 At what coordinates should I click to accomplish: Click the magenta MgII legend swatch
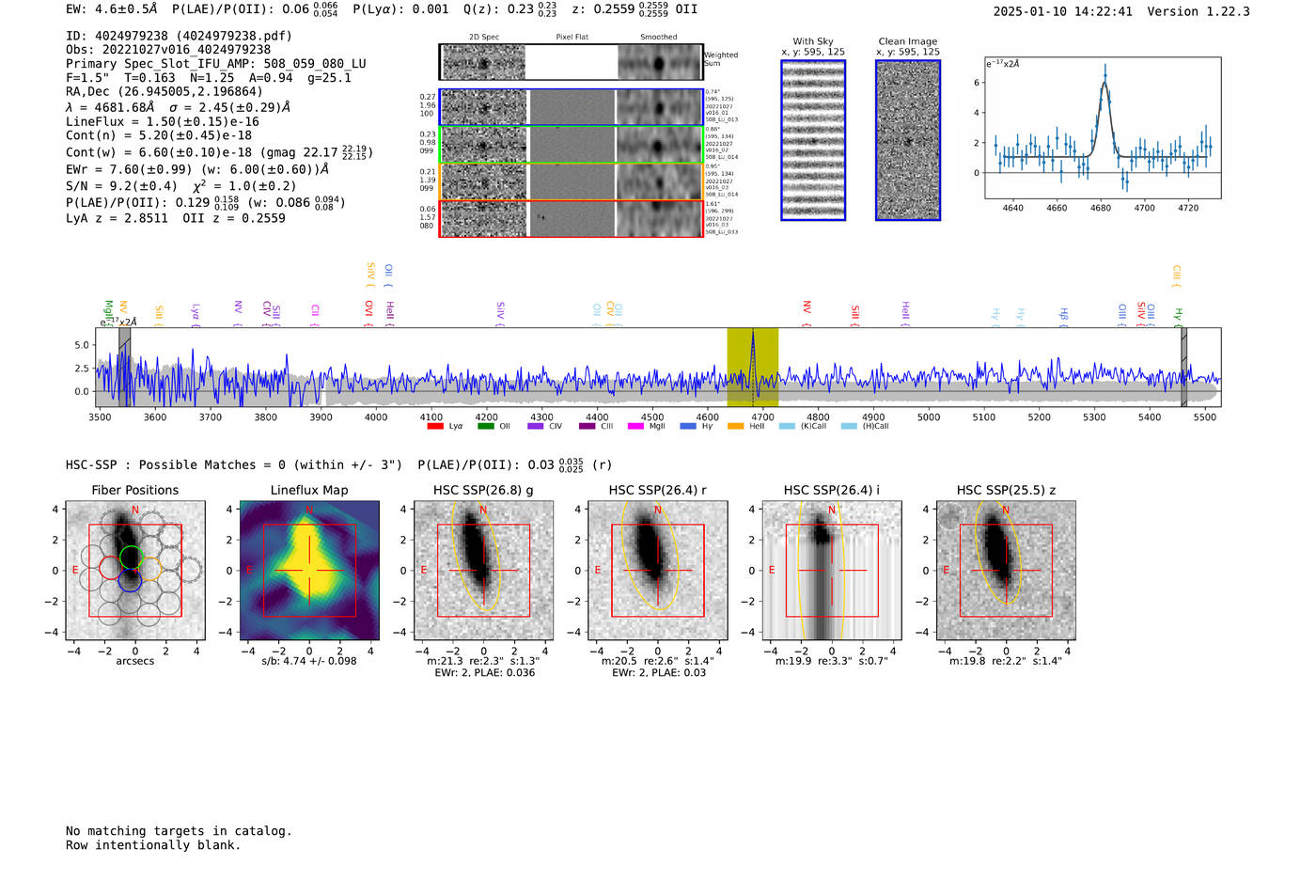coord(635,426)
